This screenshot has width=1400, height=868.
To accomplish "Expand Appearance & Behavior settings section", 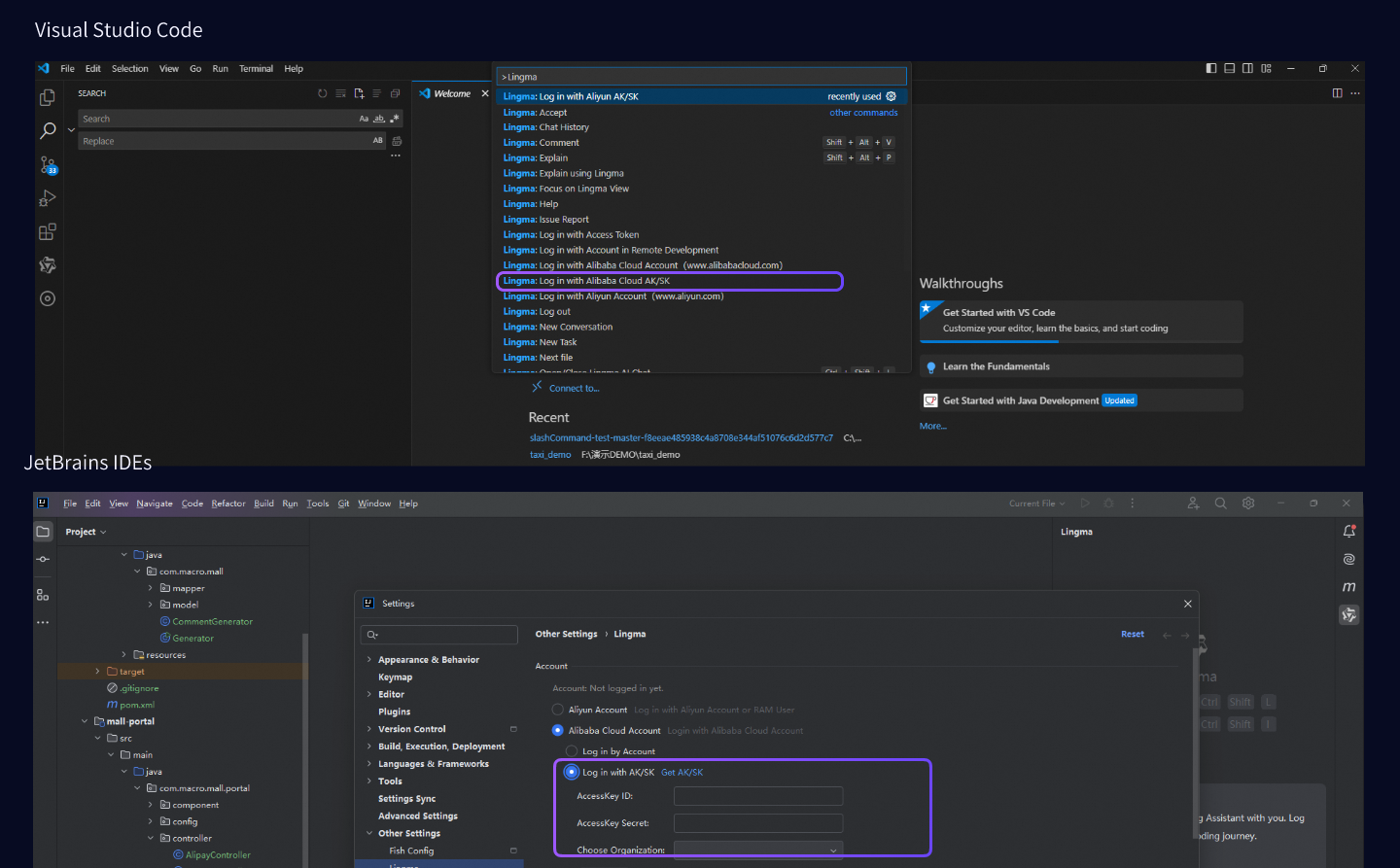I will click(x=369, y=660).
